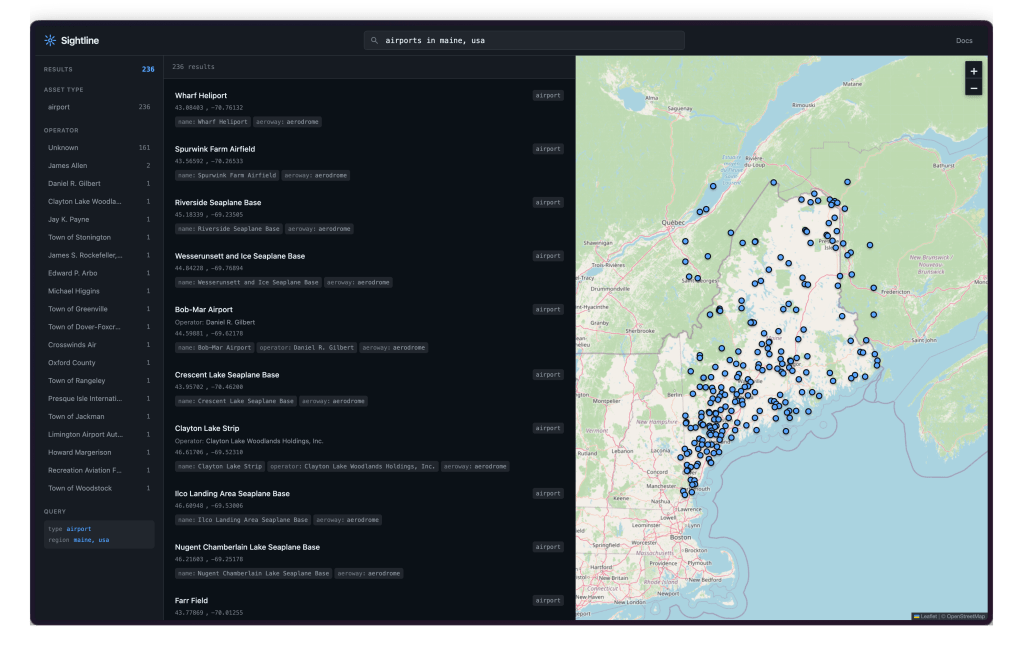Click the airport tag on Wharf Heliport
Screen dimensions: 1023x665
click(548, 96)
